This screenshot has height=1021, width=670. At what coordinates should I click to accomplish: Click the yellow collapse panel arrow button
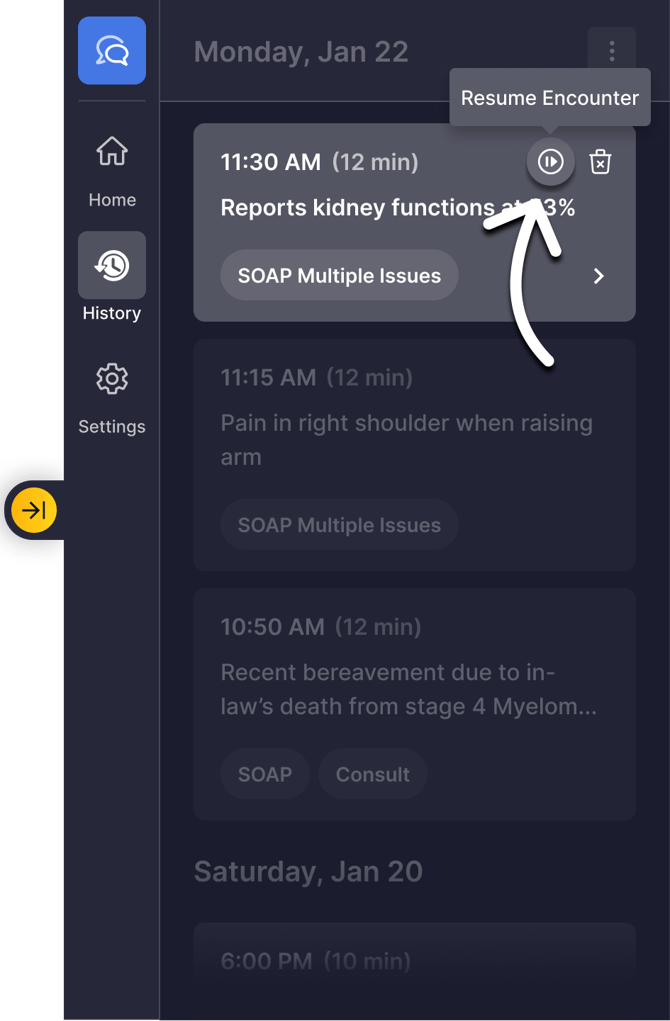35,511
